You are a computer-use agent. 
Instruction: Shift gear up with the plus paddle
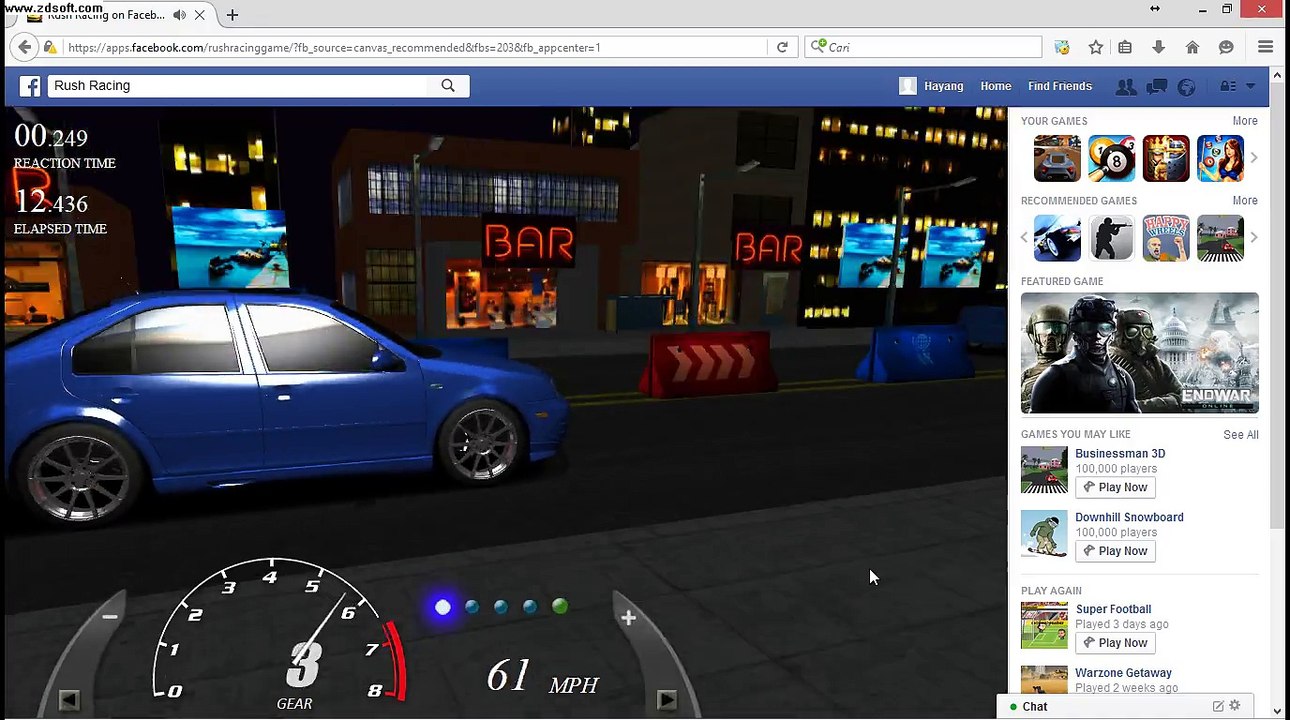(628, 618)
